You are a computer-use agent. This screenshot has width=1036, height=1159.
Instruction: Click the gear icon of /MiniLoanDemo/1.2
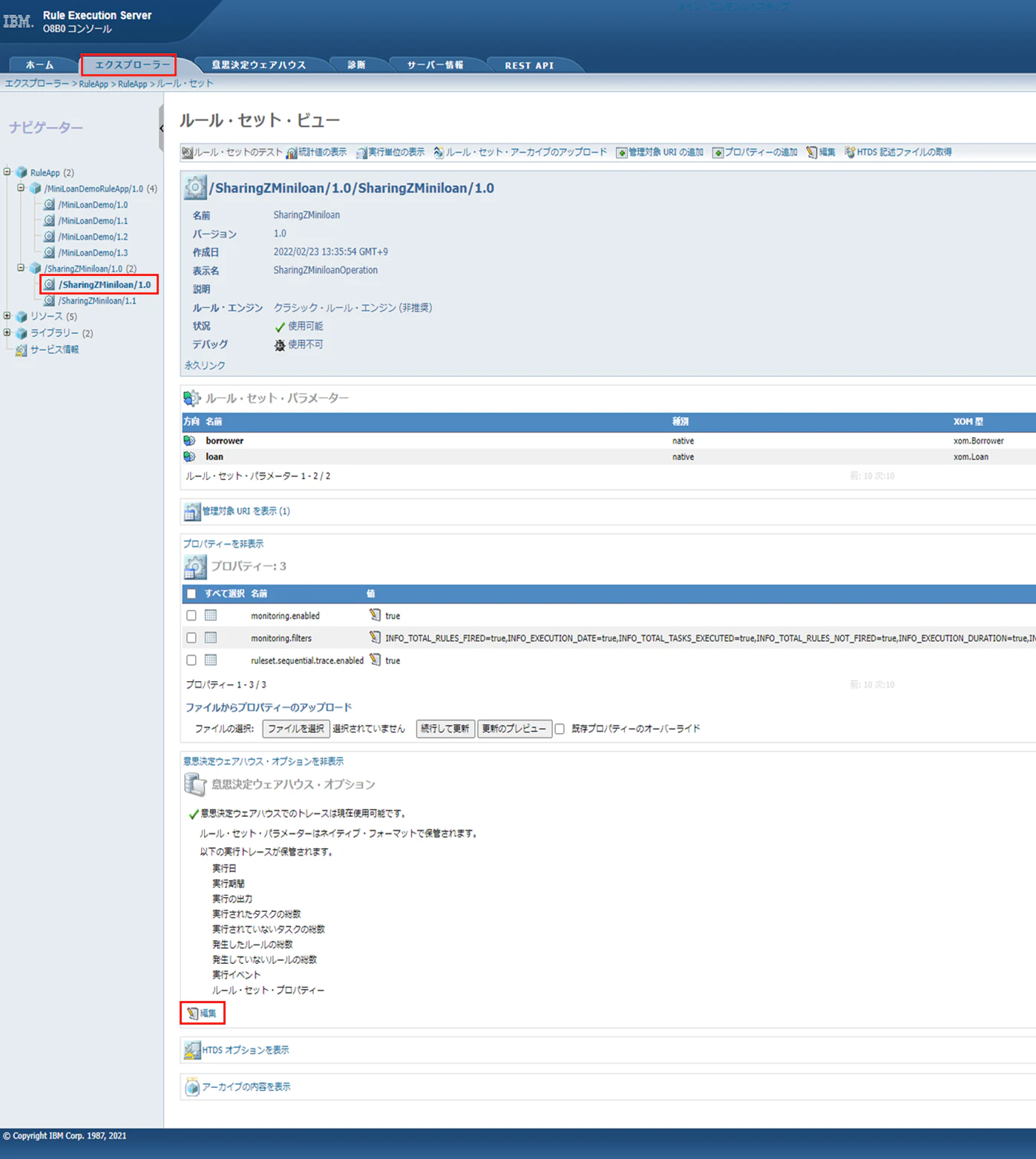49,236
